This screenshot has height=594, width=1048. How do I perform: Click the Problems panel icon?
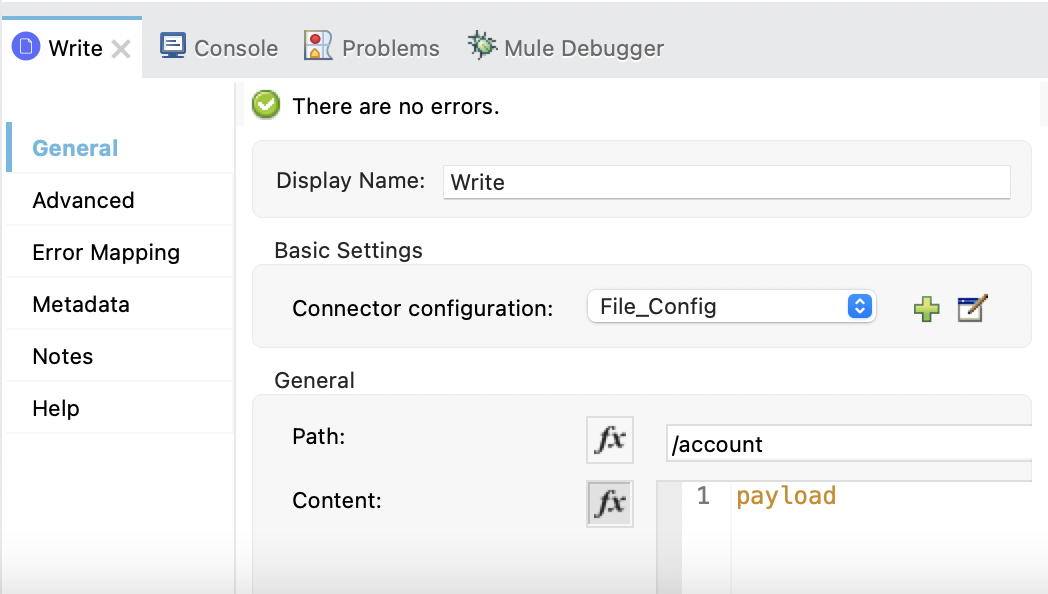coord(316,46)
